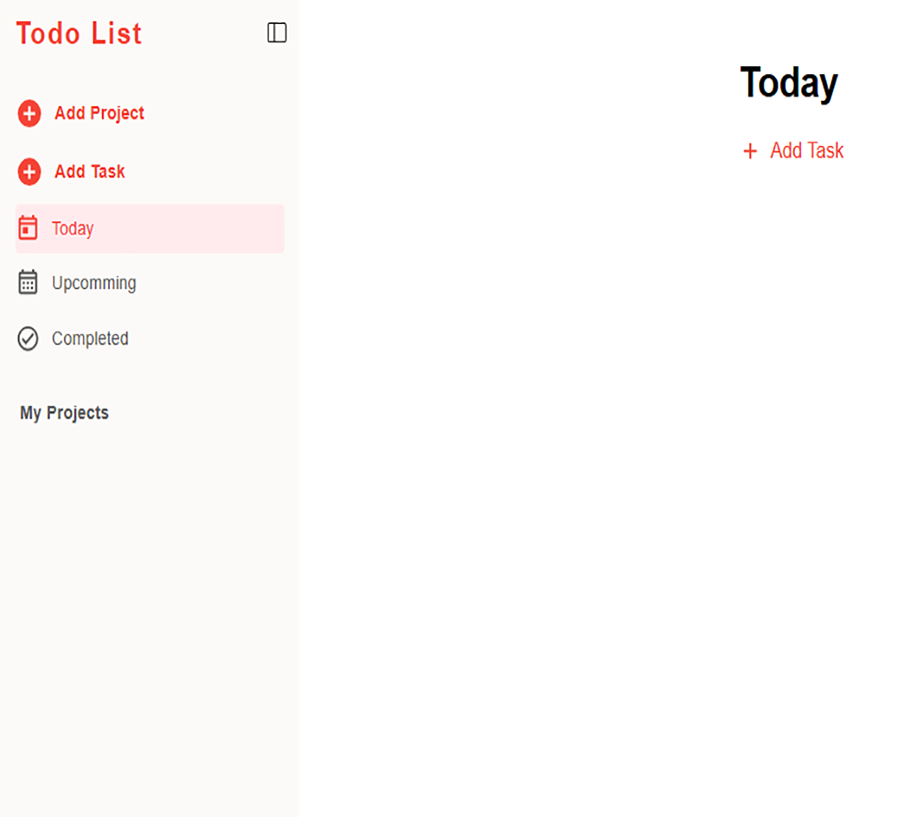Click the plus icon under the Today heading
The width and height of the screenshot is (923, 817).
[x=750, y=151]
